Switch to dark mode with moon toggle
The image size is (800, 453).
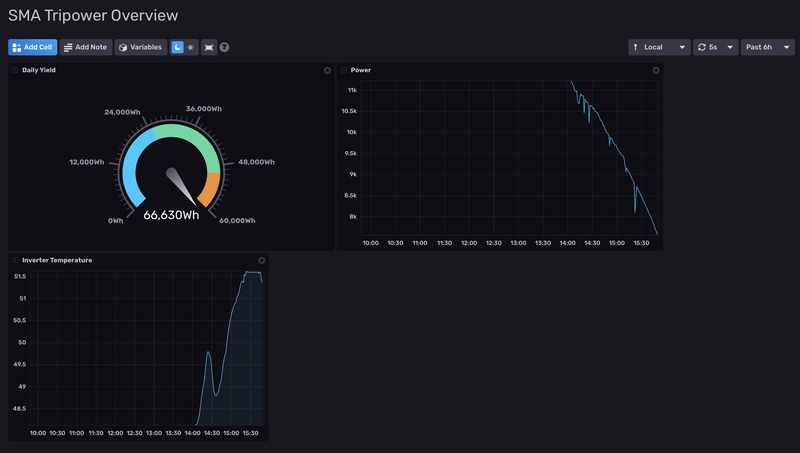click(177, 47)
